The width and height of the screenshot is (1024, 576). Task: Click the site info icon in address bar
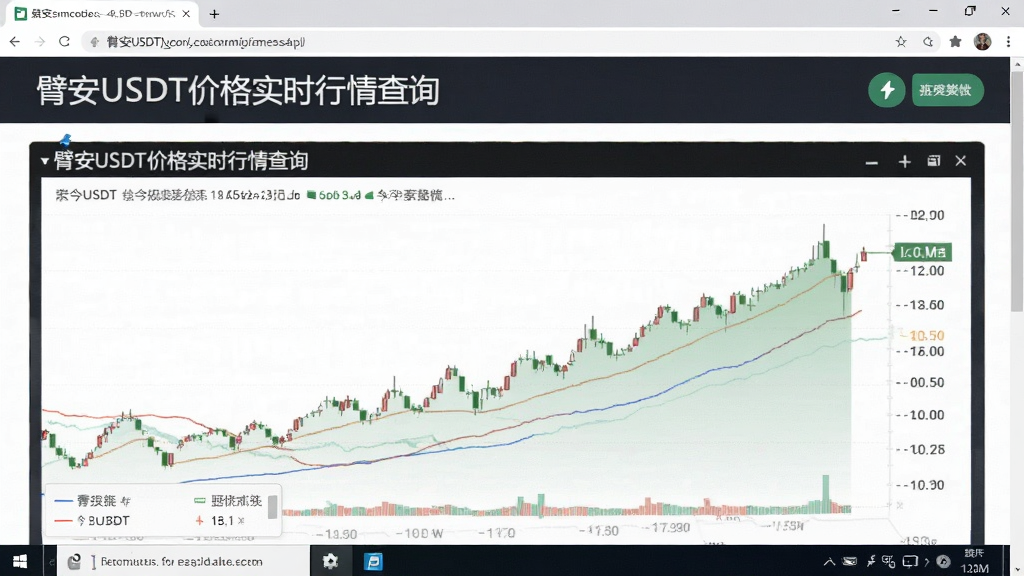click(95, 42)
